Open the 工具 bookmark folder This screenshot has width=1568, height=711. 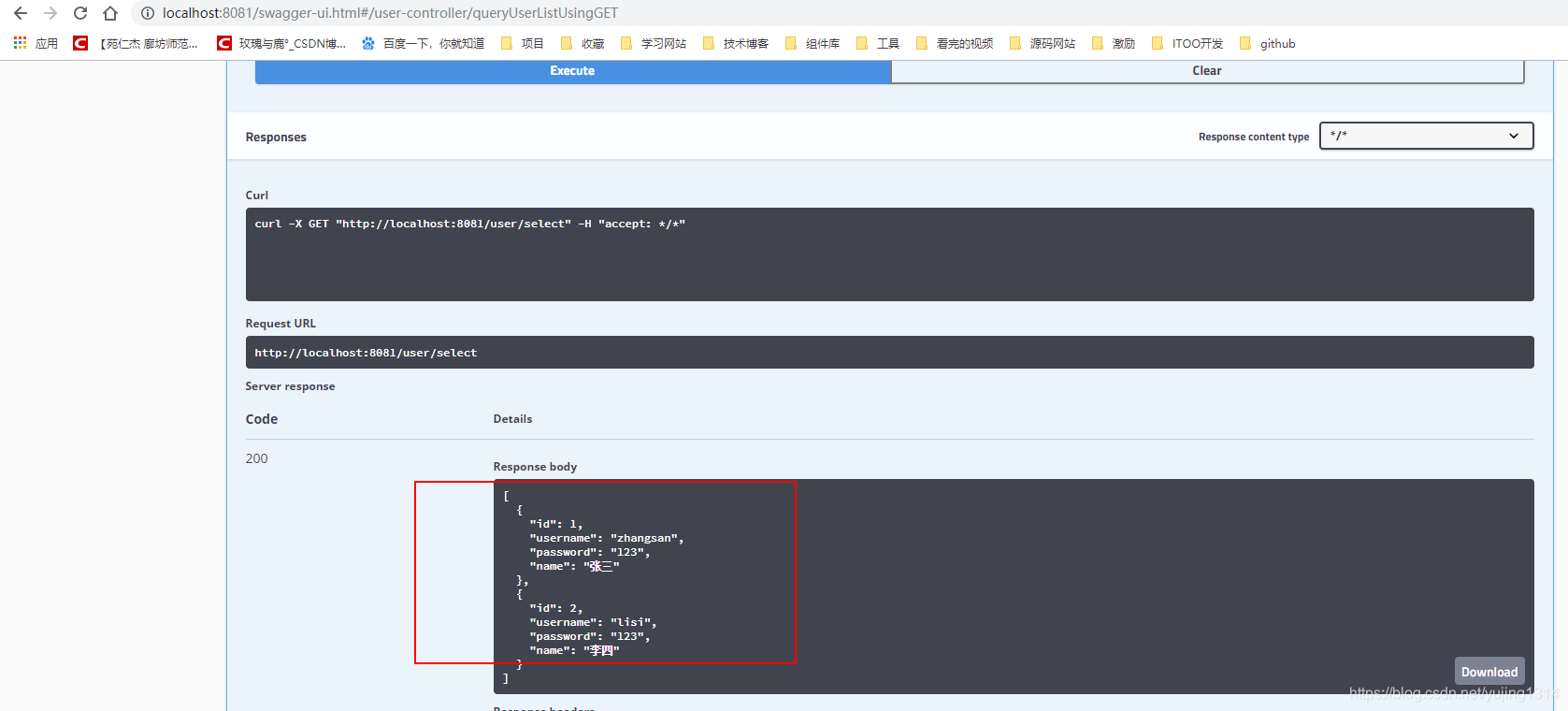click(x=878, y=43)
